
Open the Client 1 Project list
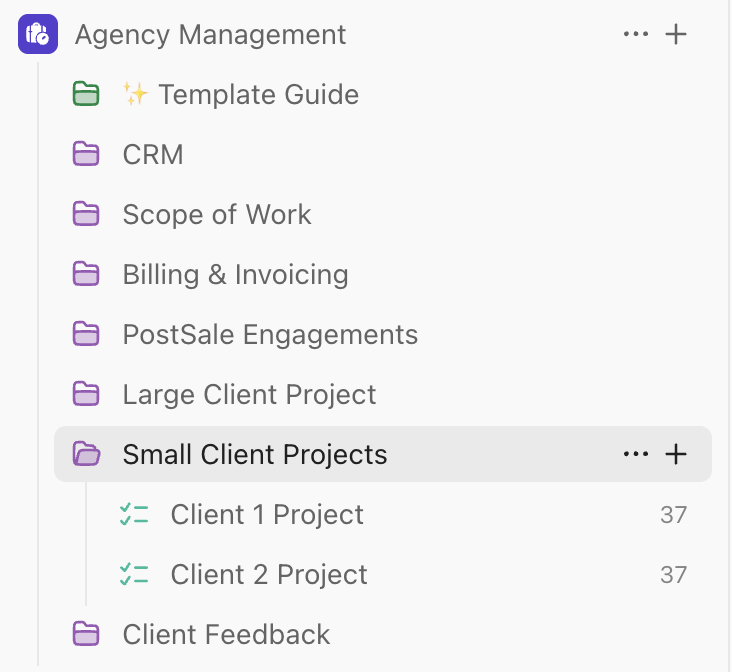click(x=267, y=515)
